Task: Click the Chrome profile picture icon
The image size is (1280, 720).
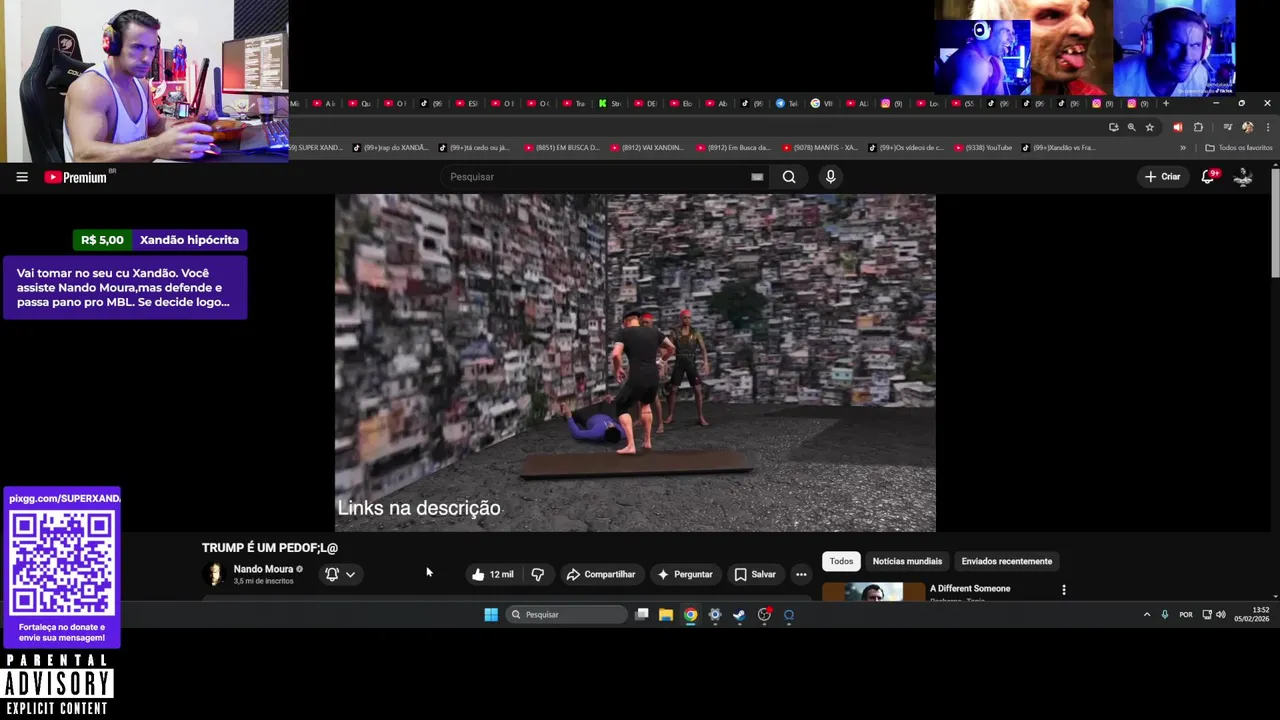Action: point(1247,128)
